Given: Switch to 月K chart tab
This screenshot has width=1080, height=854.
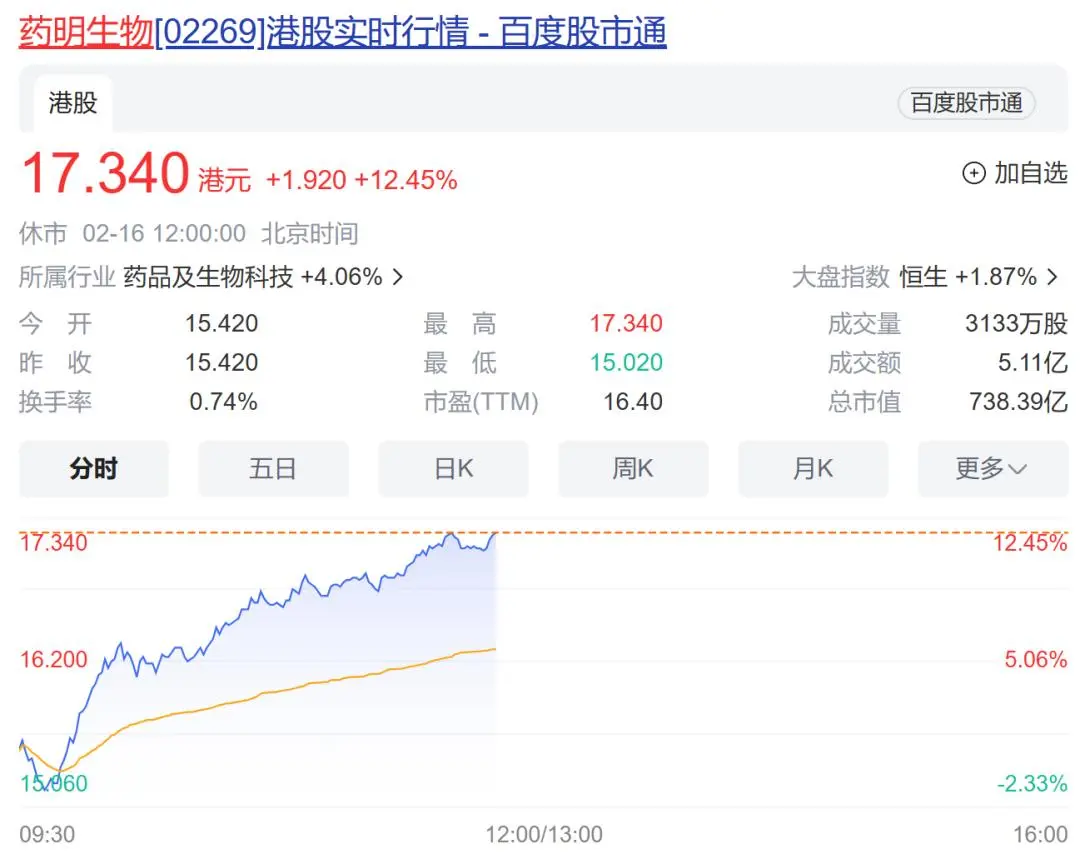Looking at the screenshot, I should (x=813, y=469).
